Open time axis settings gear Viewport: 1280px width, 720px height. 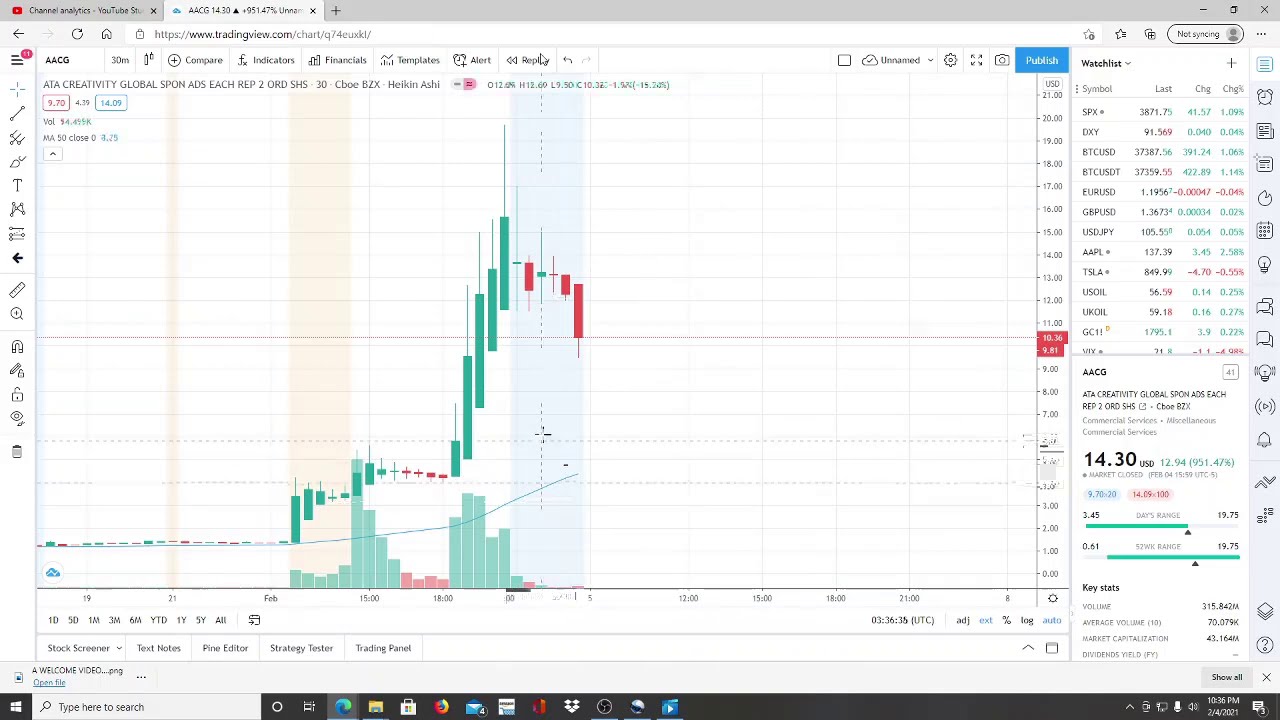(1052, 598)
